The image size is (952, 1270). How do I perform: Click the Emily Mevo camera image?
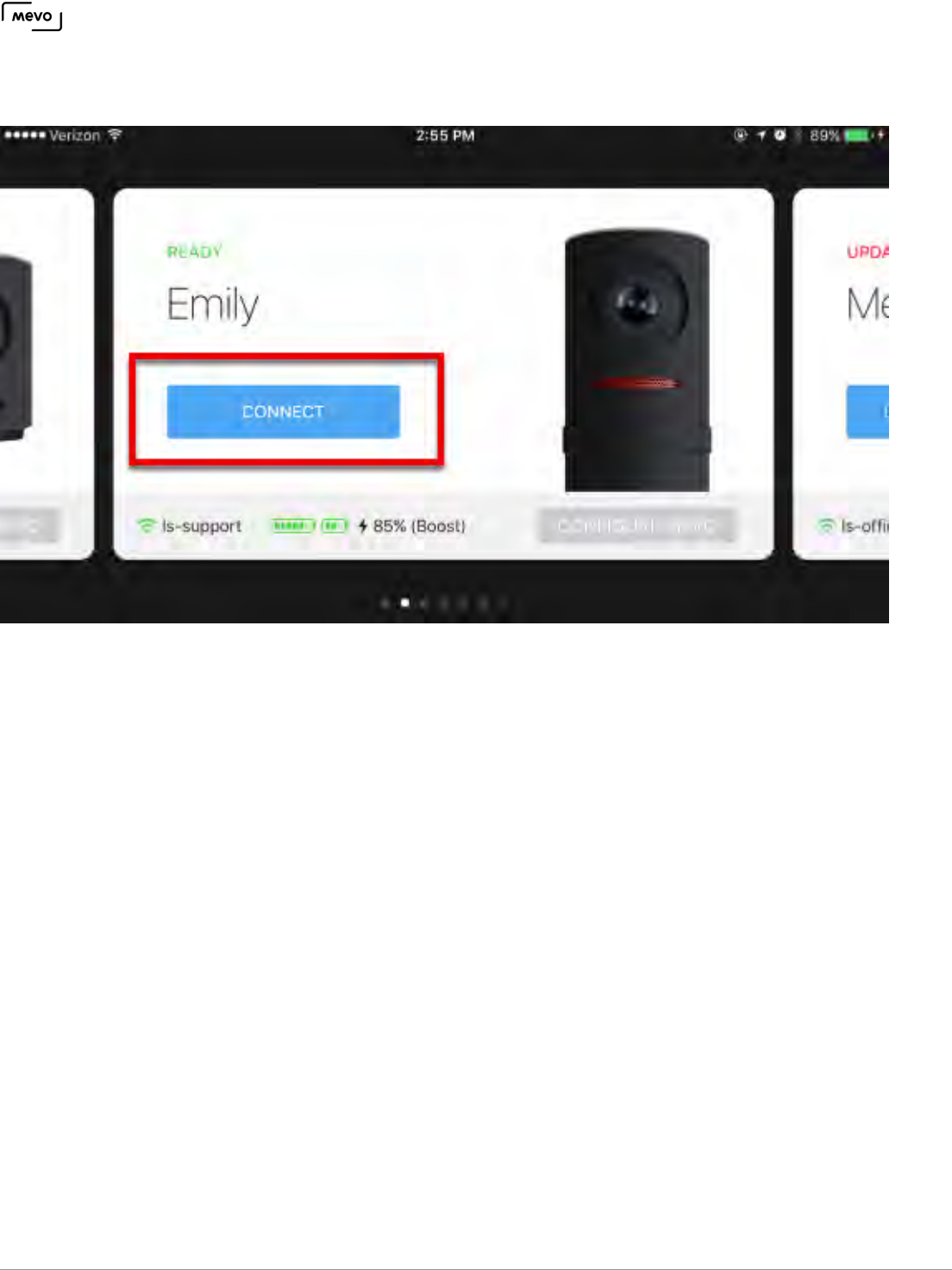[x=637, y=360]
